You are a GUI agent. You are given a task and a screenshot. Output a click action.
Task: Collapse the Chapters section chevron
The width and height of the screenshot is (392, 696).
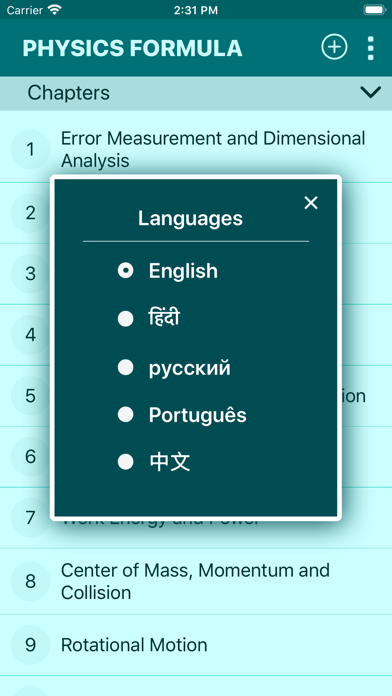370,92
